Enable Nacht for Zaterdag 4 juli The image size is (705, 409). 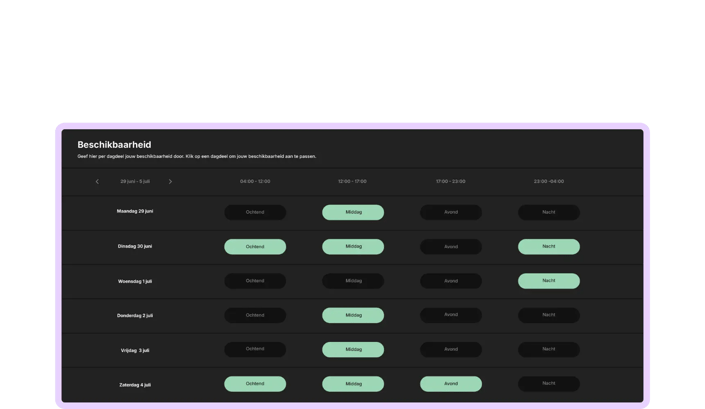coord(549,384)
